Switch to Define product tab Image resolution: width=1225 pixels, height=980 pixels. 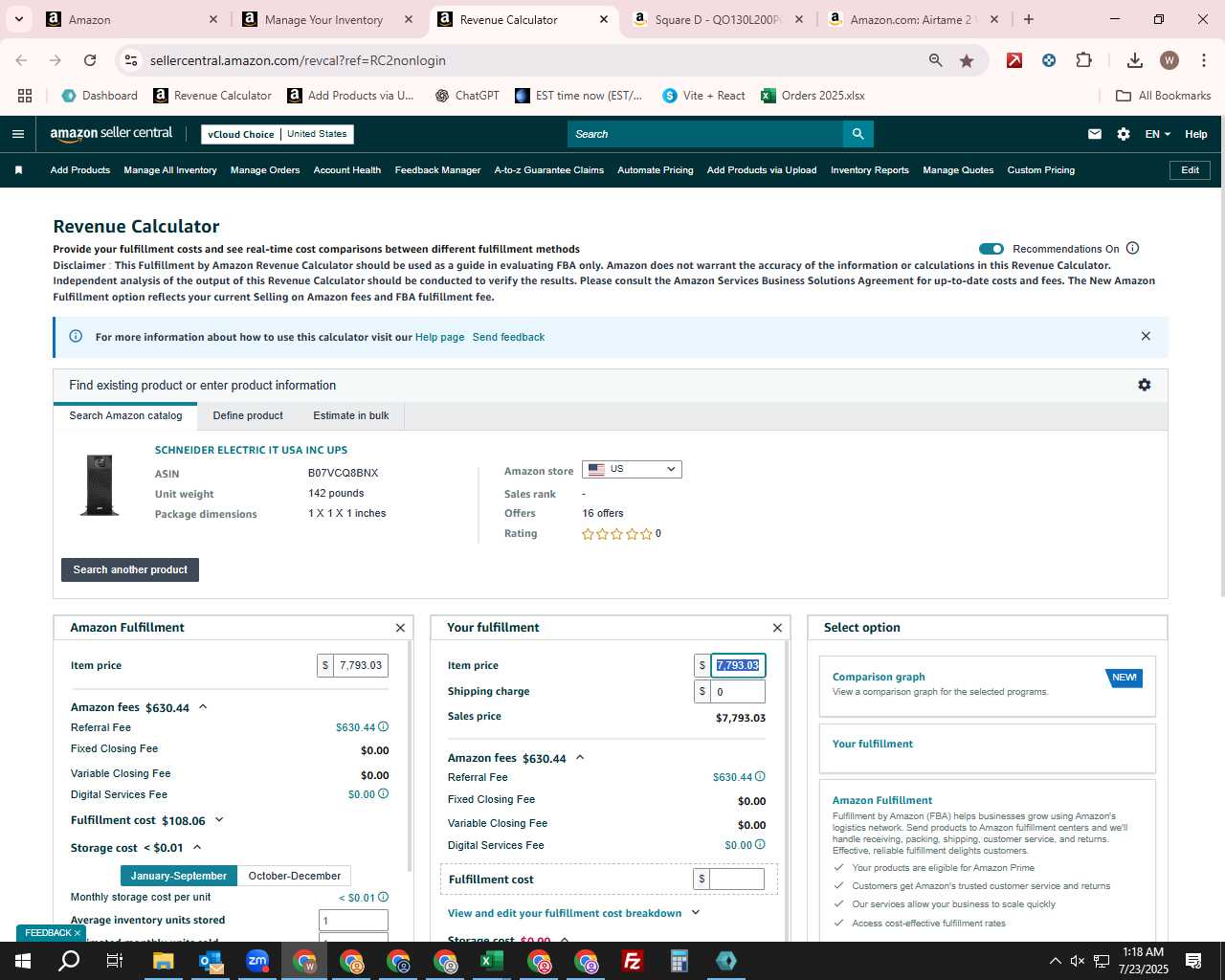coord(248,415)
